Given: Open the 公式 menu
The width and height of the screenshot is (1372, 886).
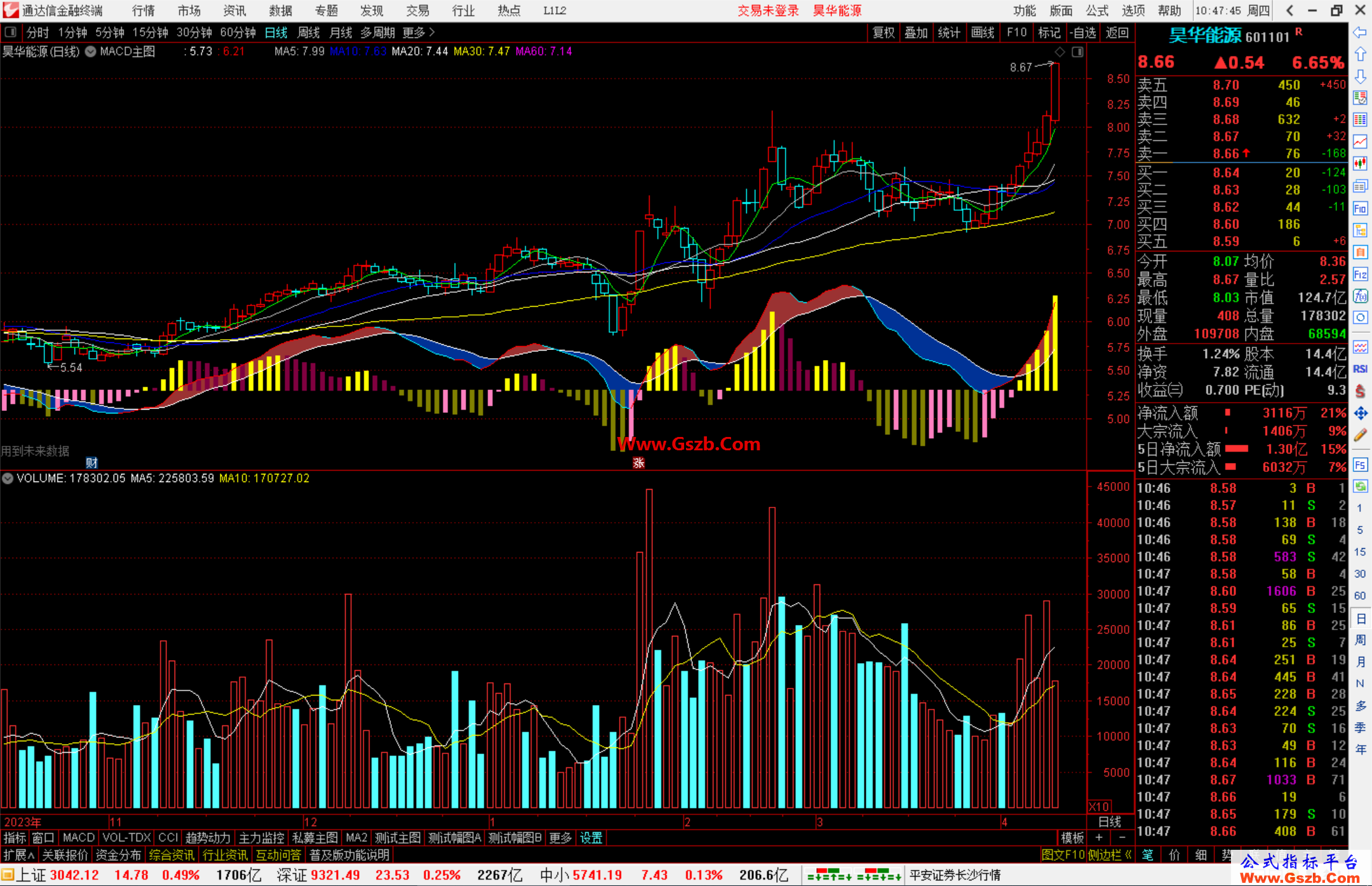Looking at the screenshot, I should (x=1097, y=11).
